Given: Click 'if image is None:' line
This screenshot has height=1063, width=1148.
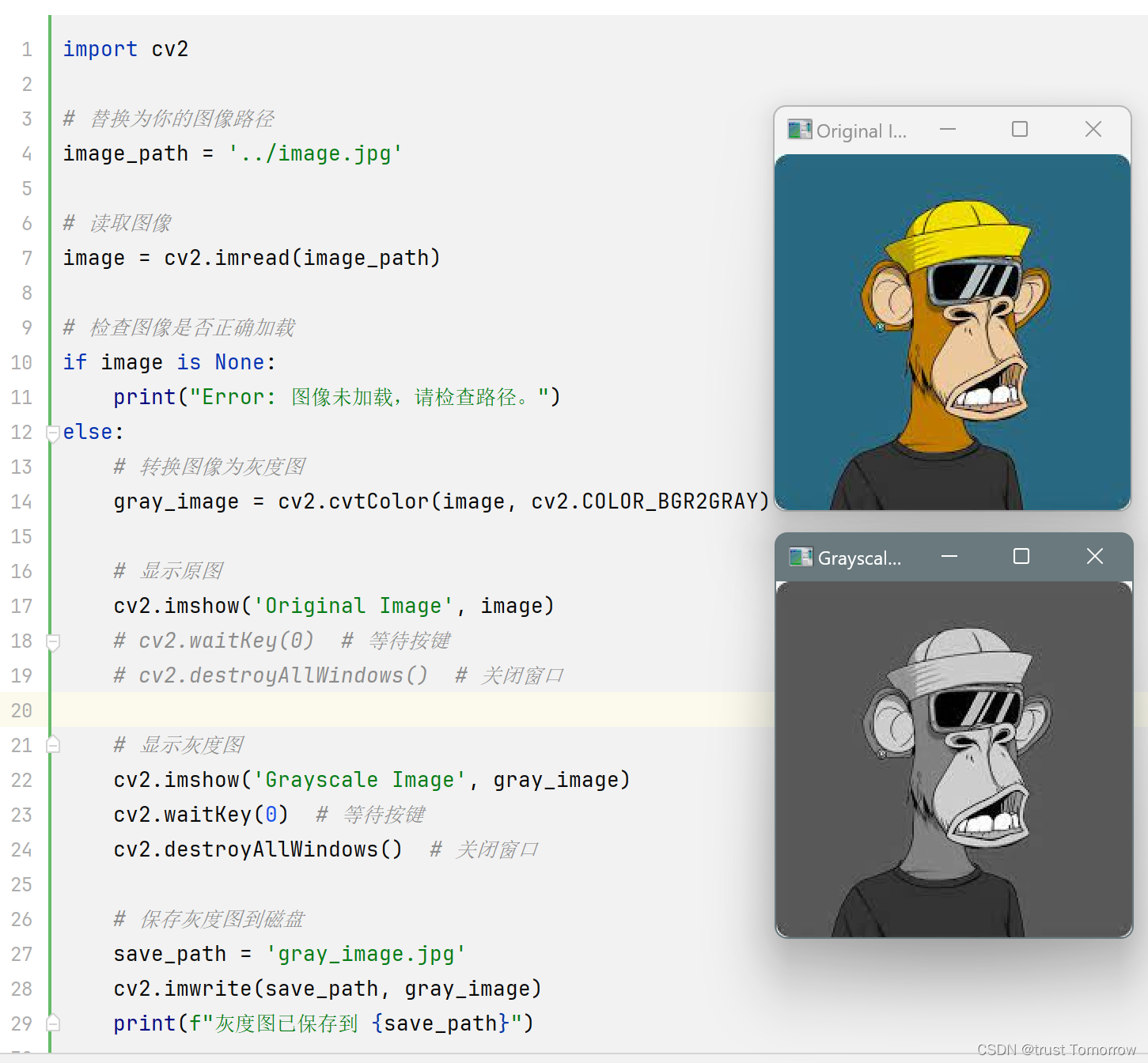Looking at the screenshot, I should click(169, 362).
